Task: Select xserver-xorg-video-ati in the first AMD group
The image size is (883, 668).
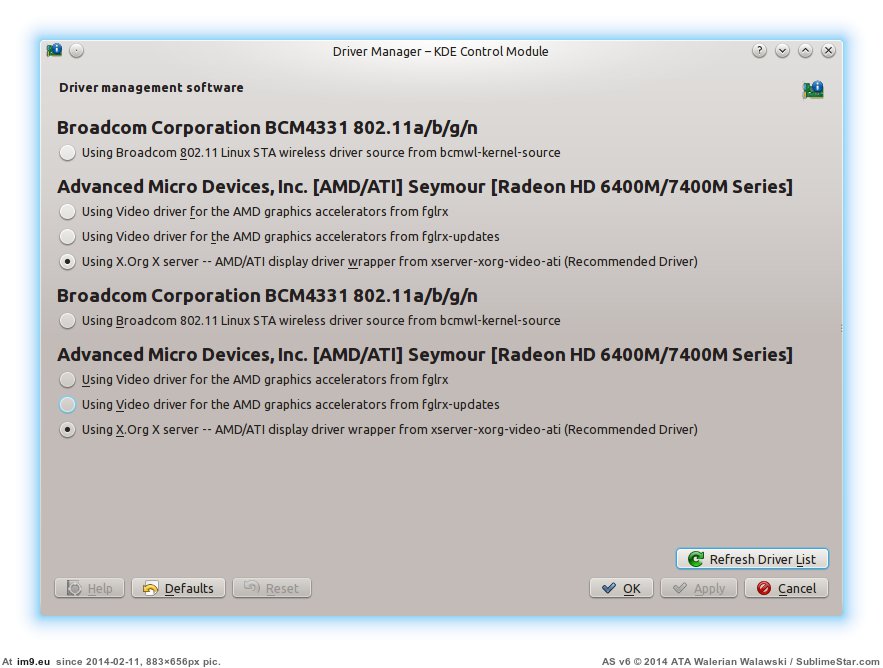Action: point(67,262)
